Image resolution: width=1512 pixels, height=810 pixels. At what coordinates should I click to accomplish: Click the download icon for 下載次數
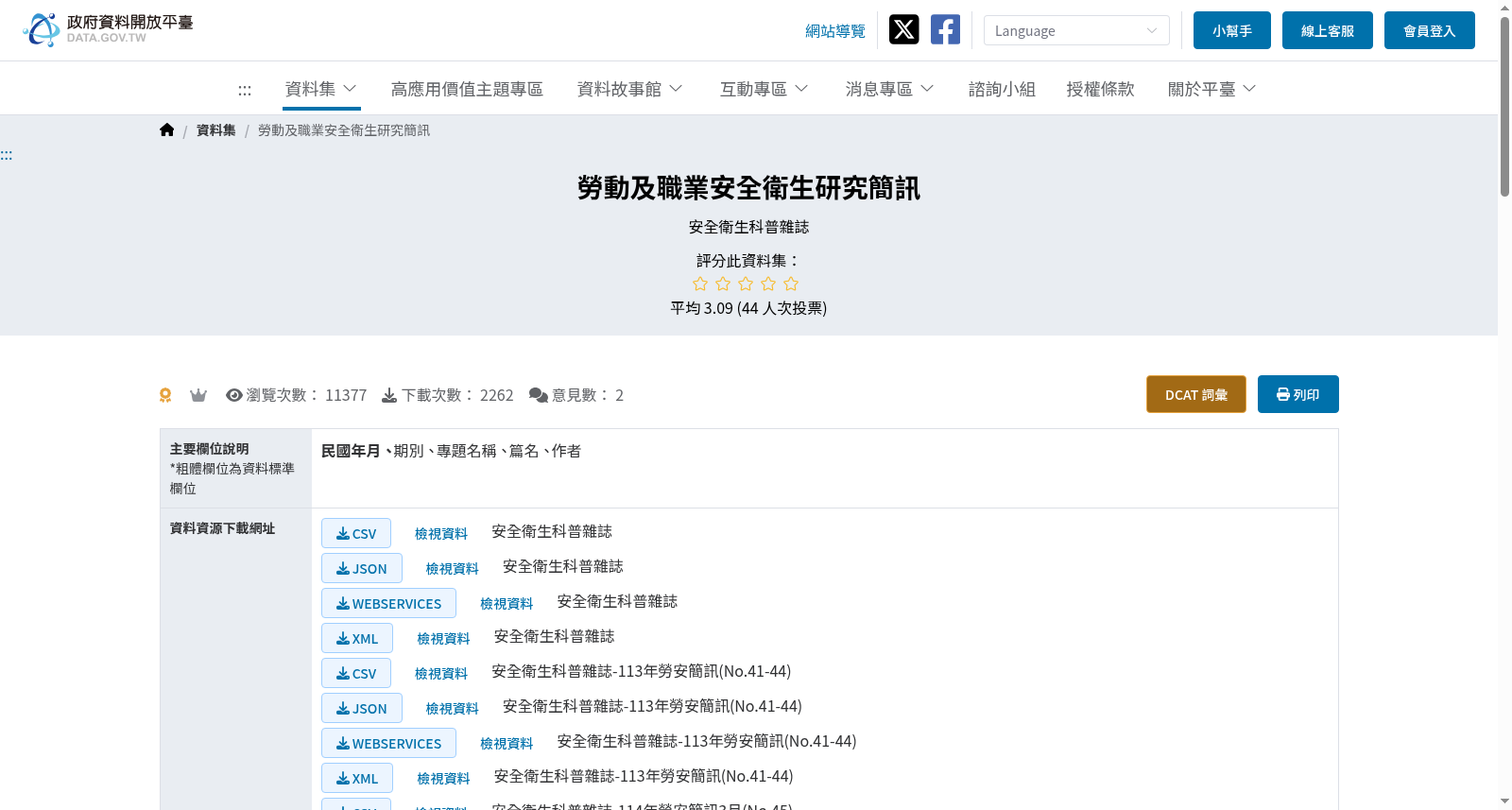[x=389, y=395]
